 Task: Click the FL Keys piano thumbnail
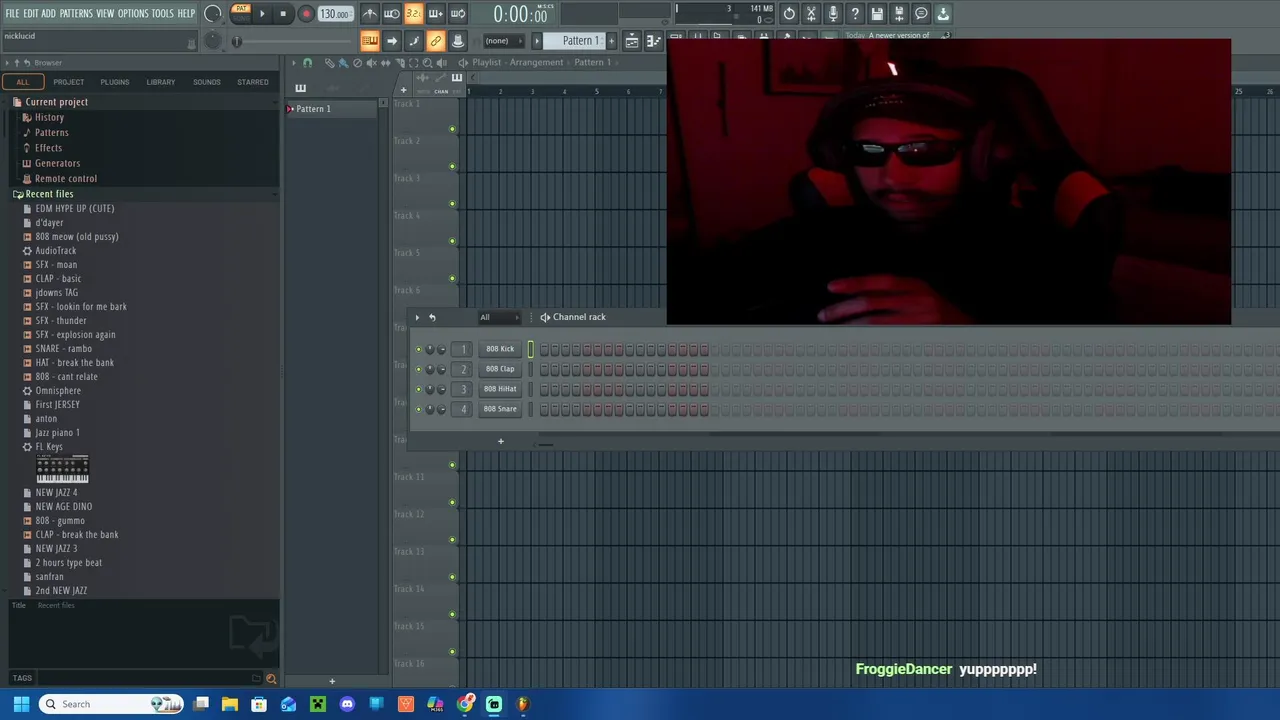click(62, 469)
